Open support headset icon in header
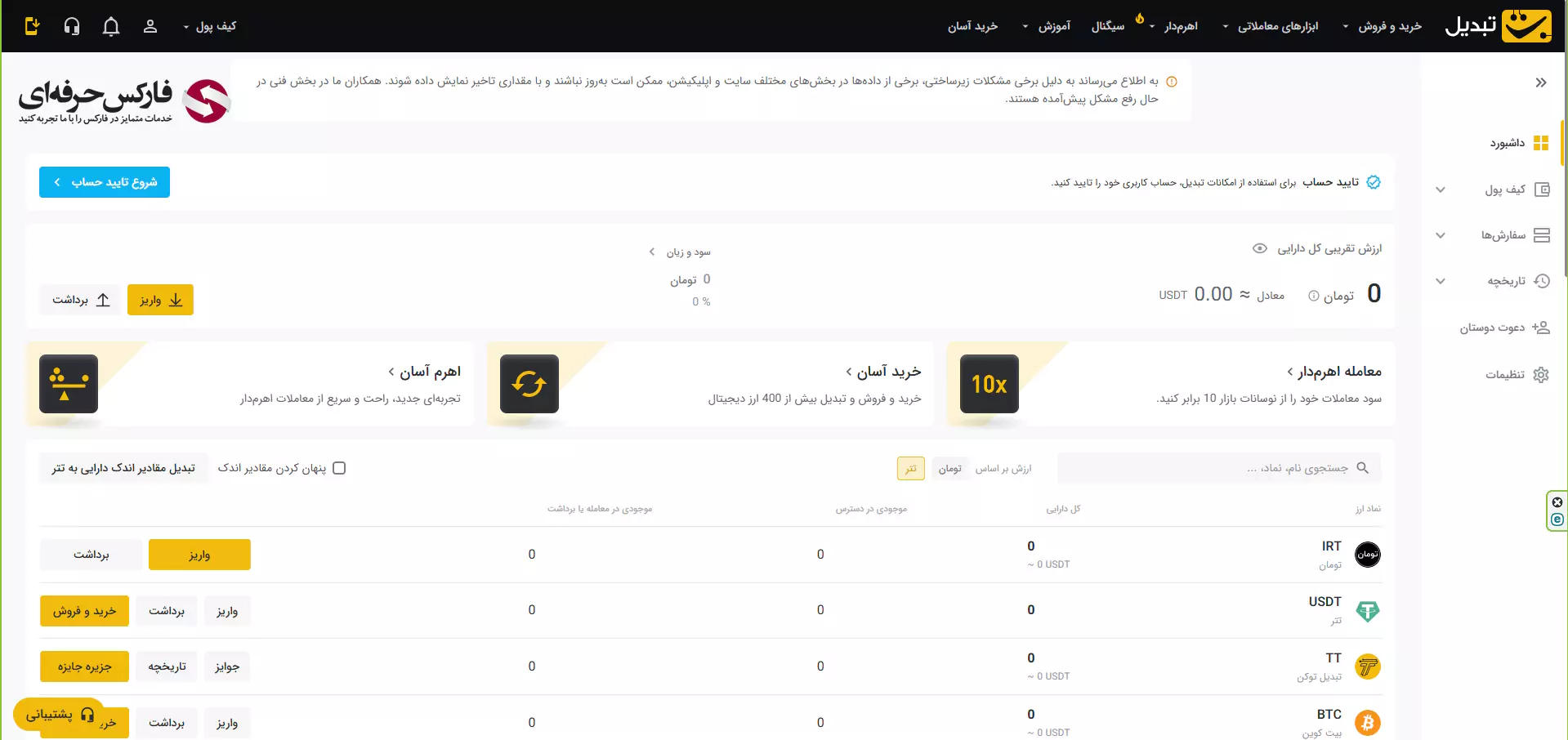Screen dimensions: 1568x740 72,26
